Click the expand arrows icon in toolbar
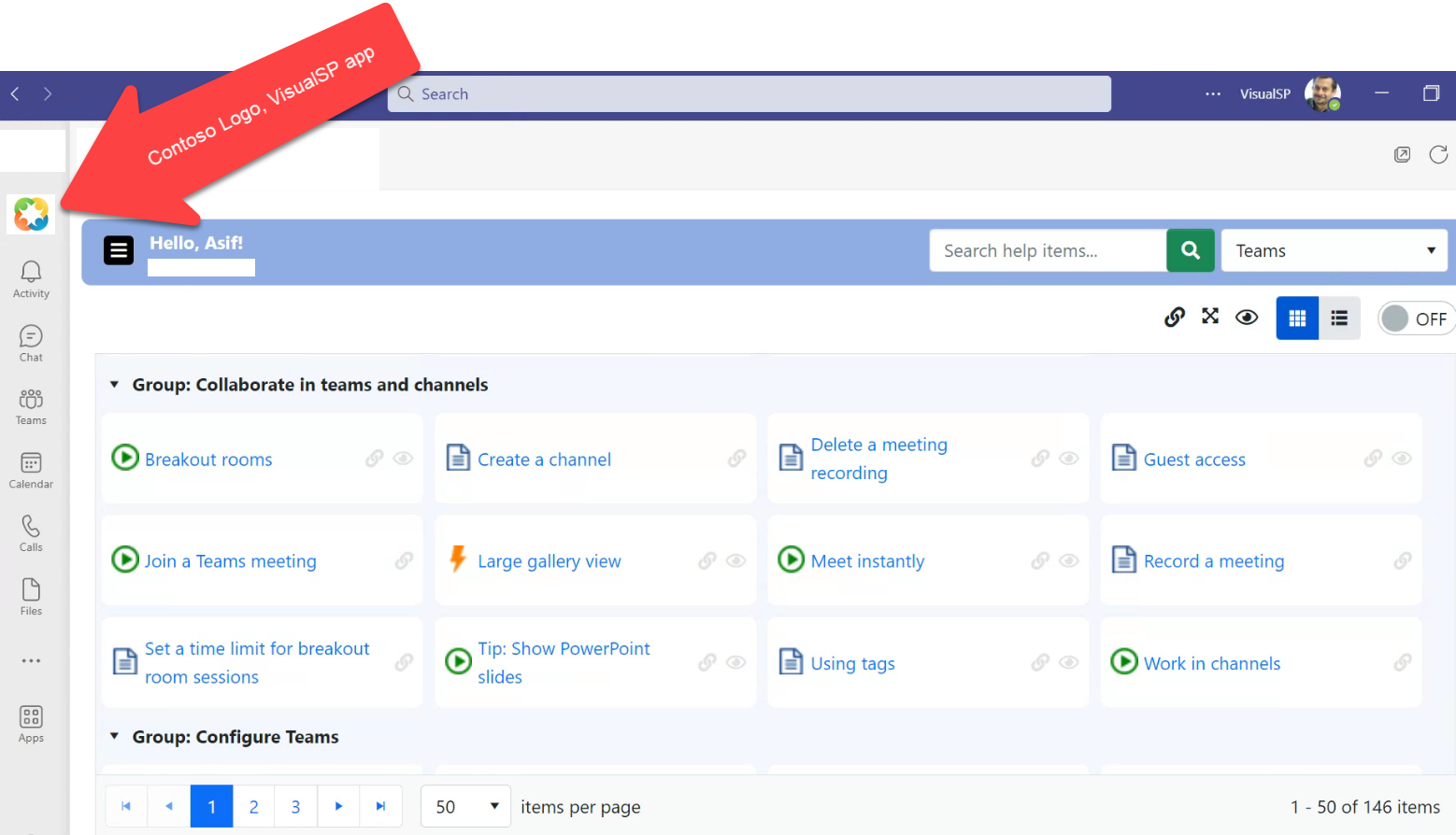The image size is (1456, 835). coord(1210,317)
